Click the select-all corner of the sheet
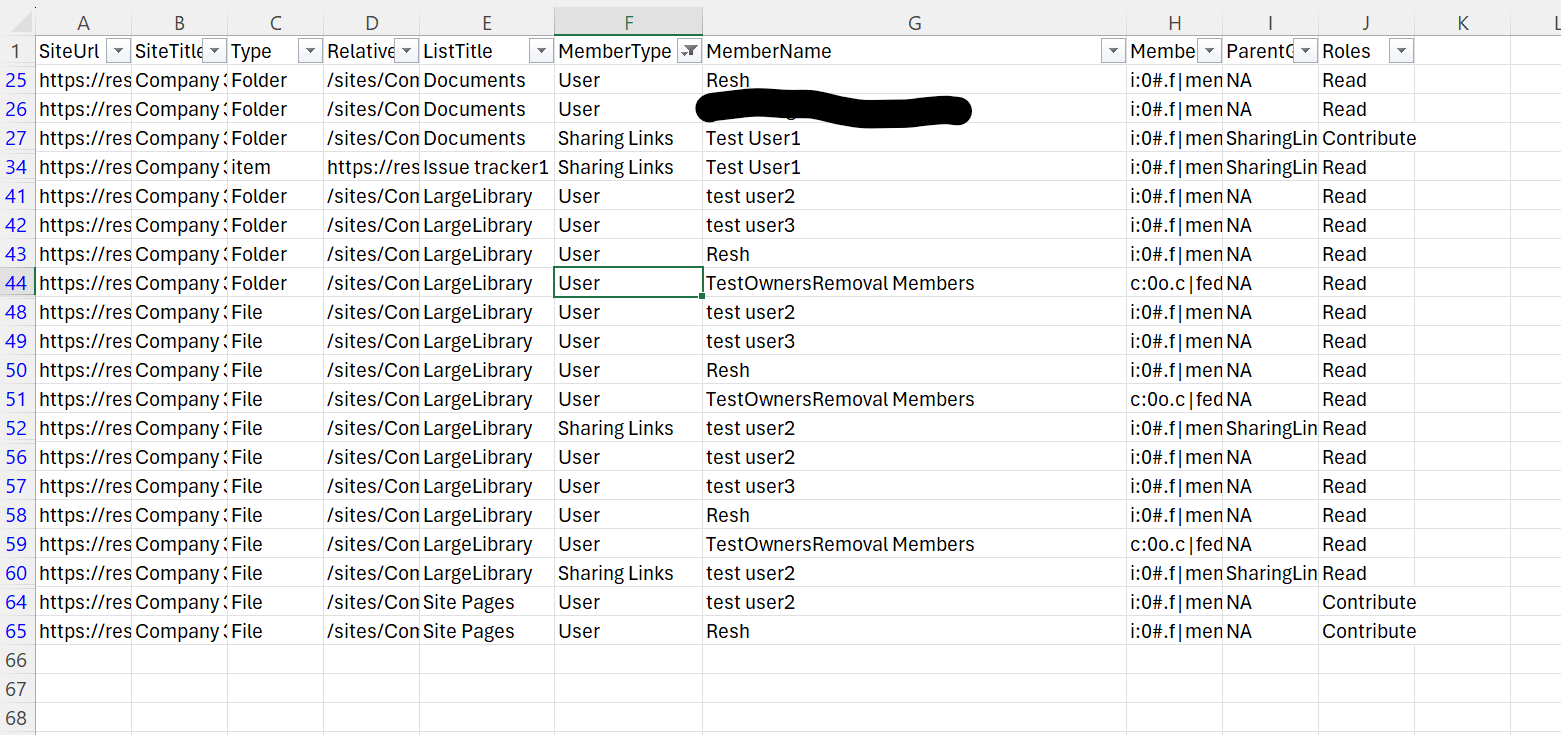1561x735 pixels. 18,22
